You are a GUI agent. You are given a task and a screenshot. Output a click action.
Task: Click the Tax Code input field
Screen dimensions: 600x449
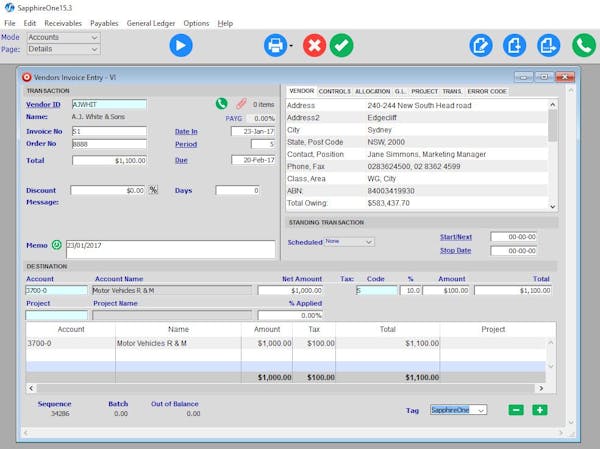[x=376, y=291]
